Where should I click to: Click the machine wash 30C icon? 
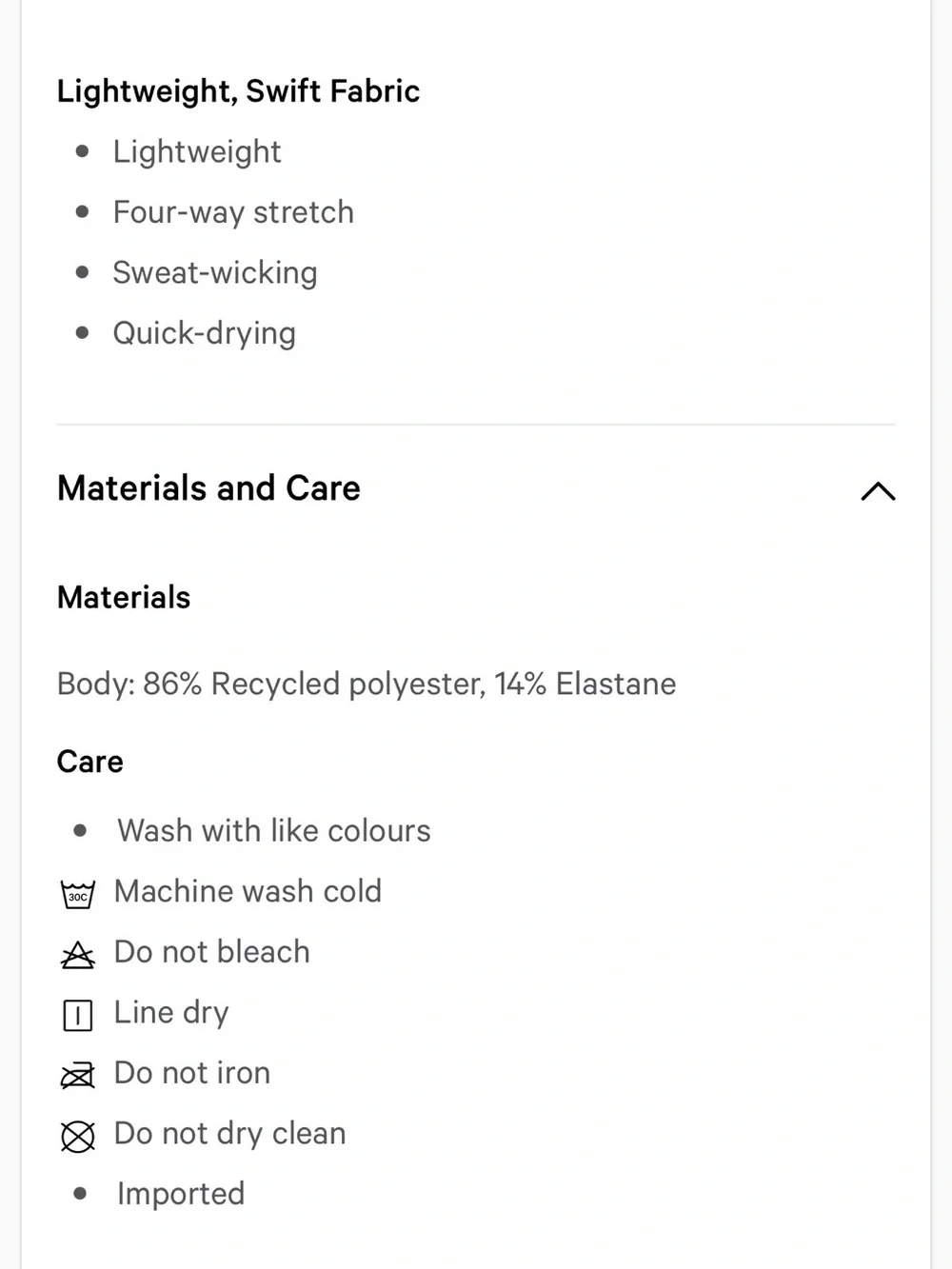(x=77, y=895)
